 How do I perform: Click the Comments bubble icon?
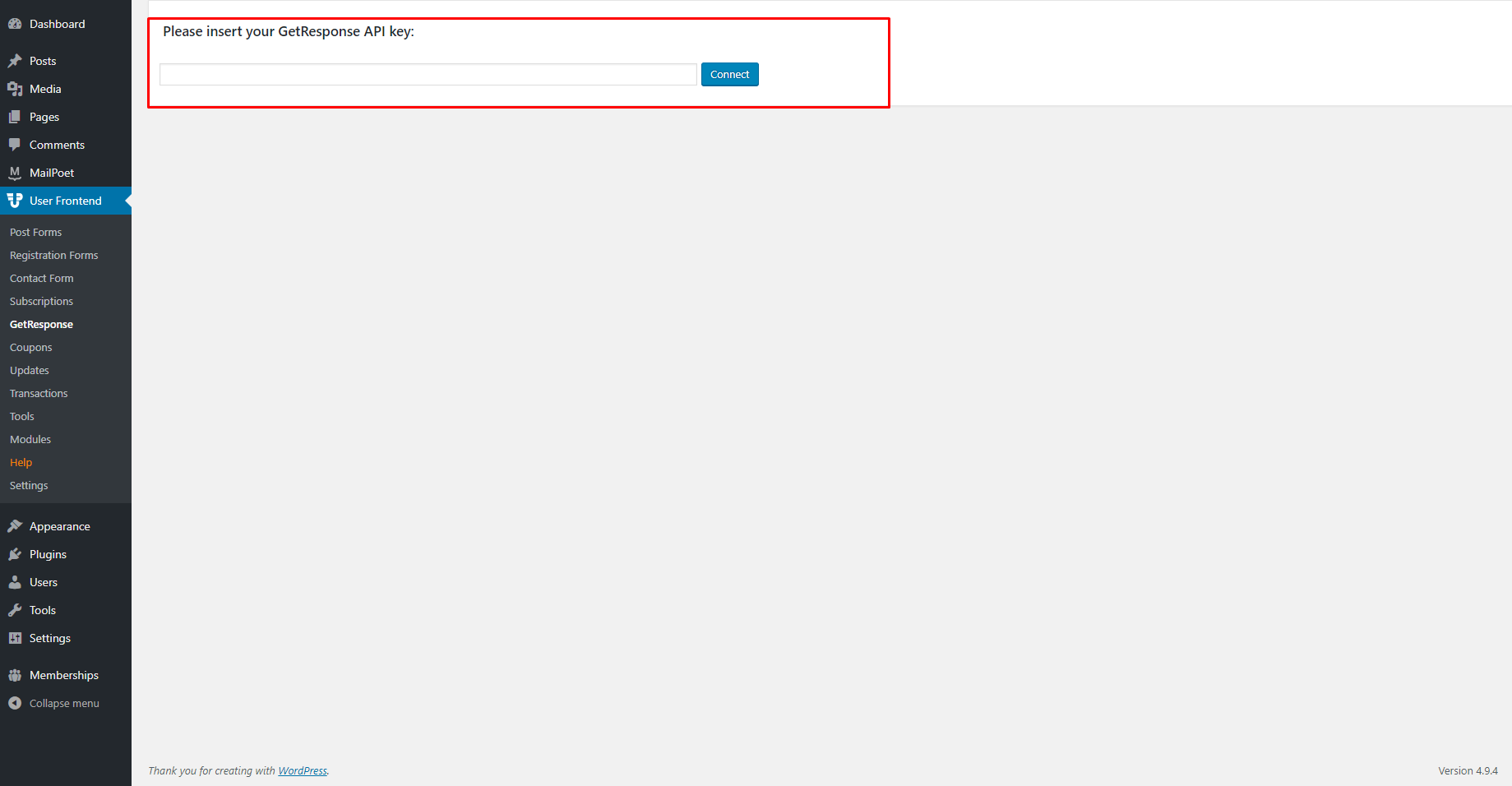coord(15,145)
